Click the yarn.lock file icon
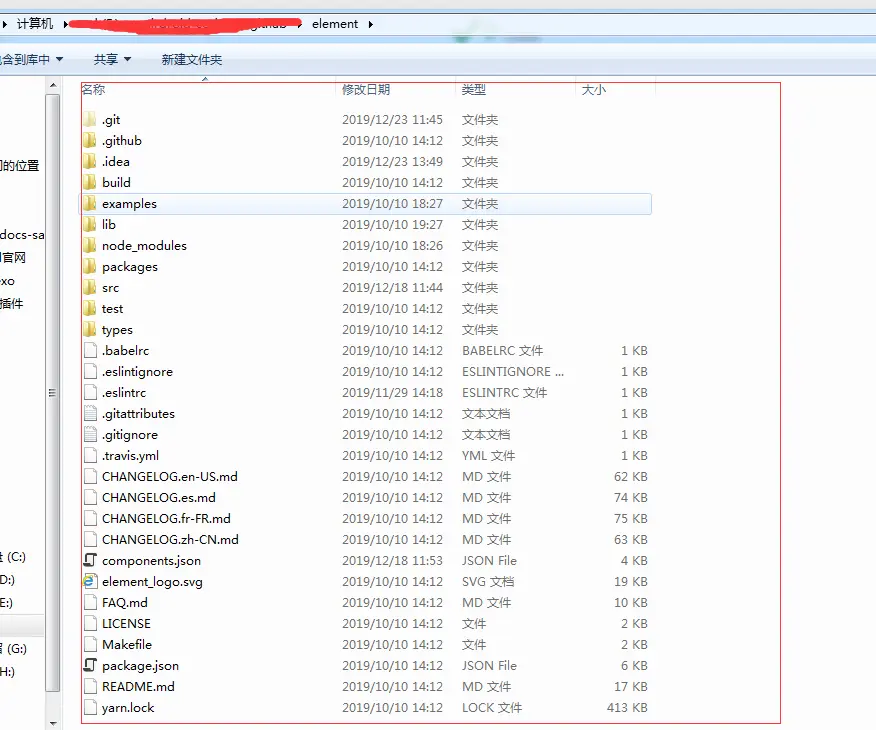The width and height of the screenshot is (876, 730). tap(90, 707)
